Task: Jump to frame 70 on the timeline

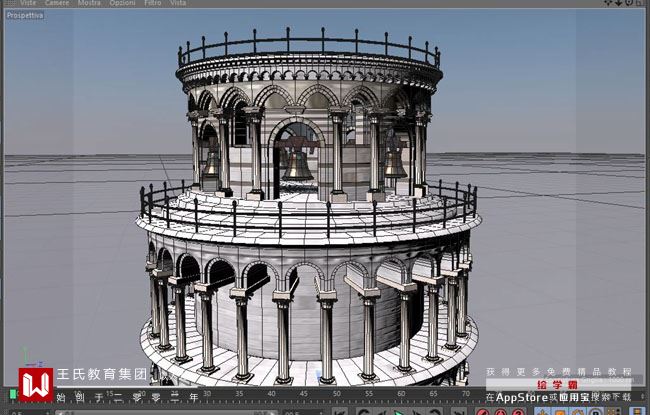Action: (x=466, y=393)
